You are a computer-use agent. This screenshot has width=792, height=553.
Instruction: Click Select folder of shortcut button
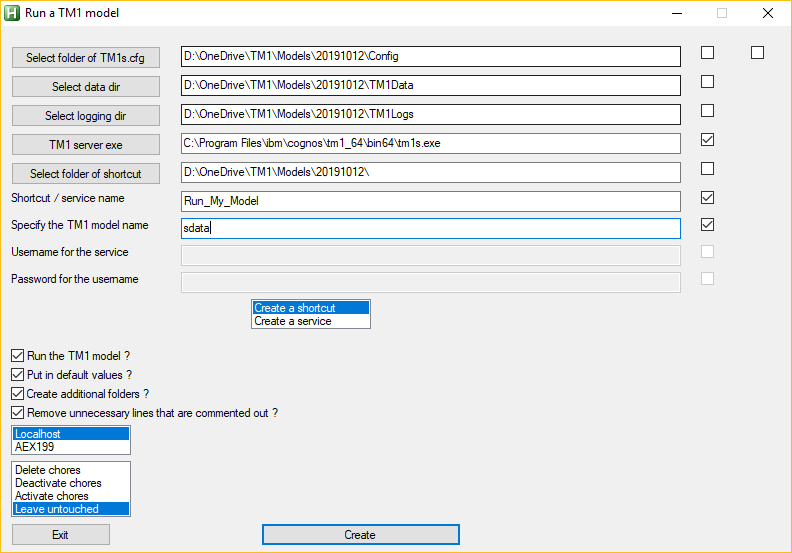[85, 174]
